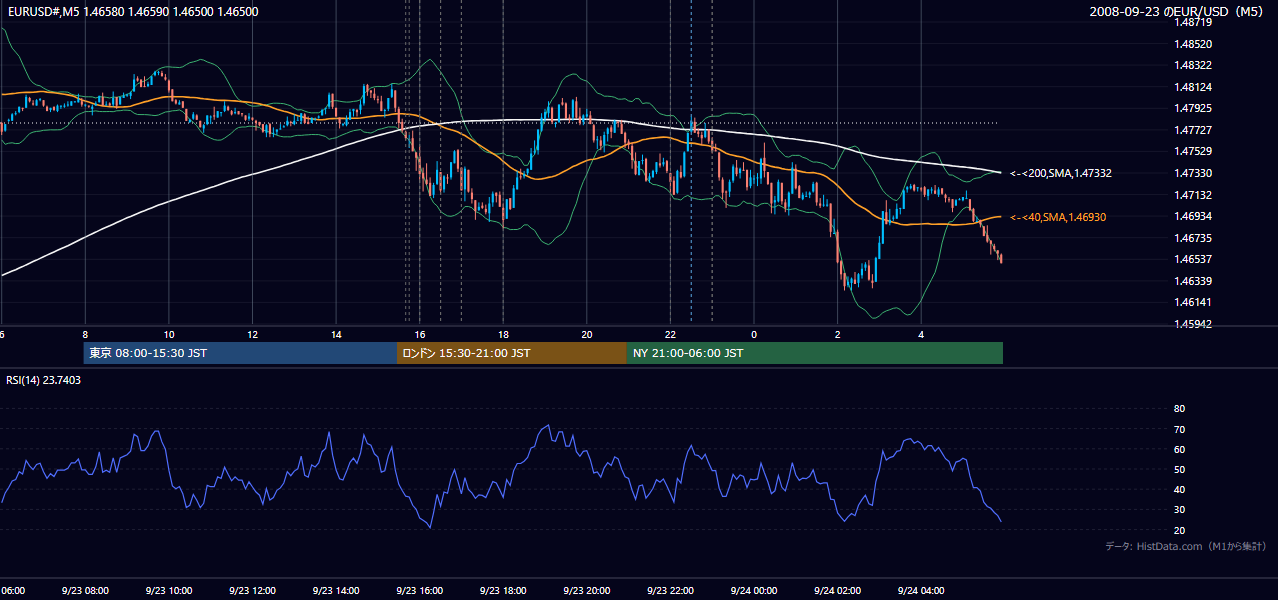Image resolution: width=1278 pixels, height=600 pixels.
Task: Click hour tick 4 under the price chart
Action: (x=921, y=335)
